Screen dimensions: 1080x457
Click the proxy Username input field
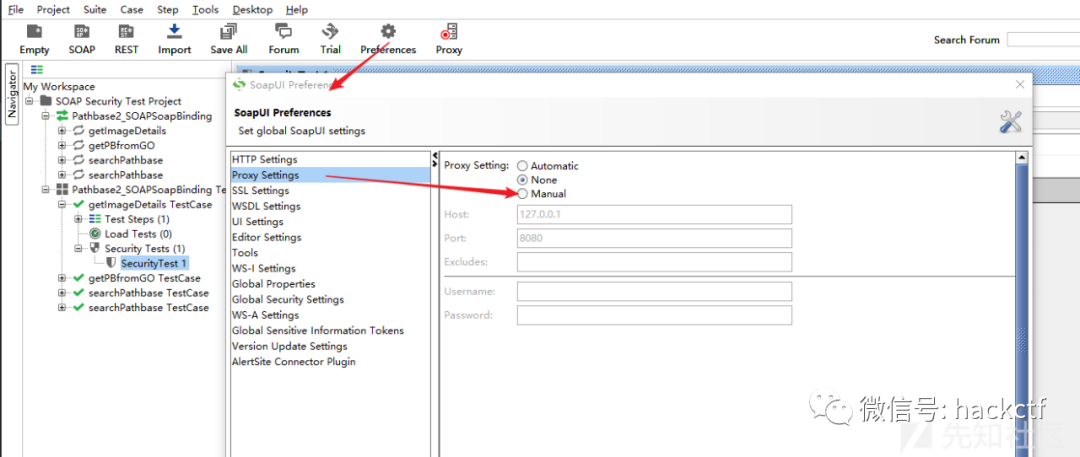point(654,292)
